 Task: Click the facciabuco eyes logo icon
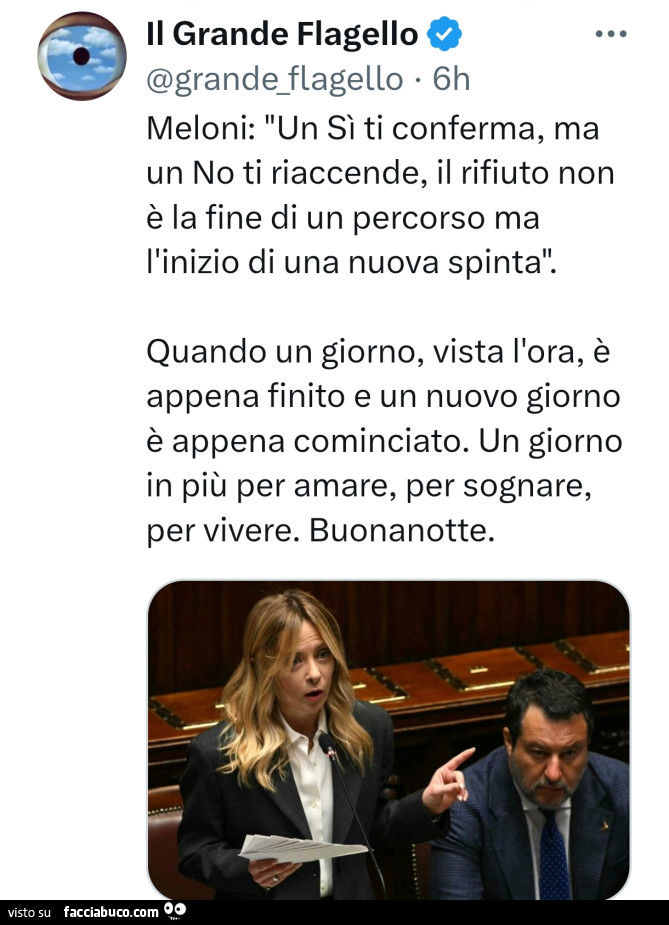click(x=175, y=911)
